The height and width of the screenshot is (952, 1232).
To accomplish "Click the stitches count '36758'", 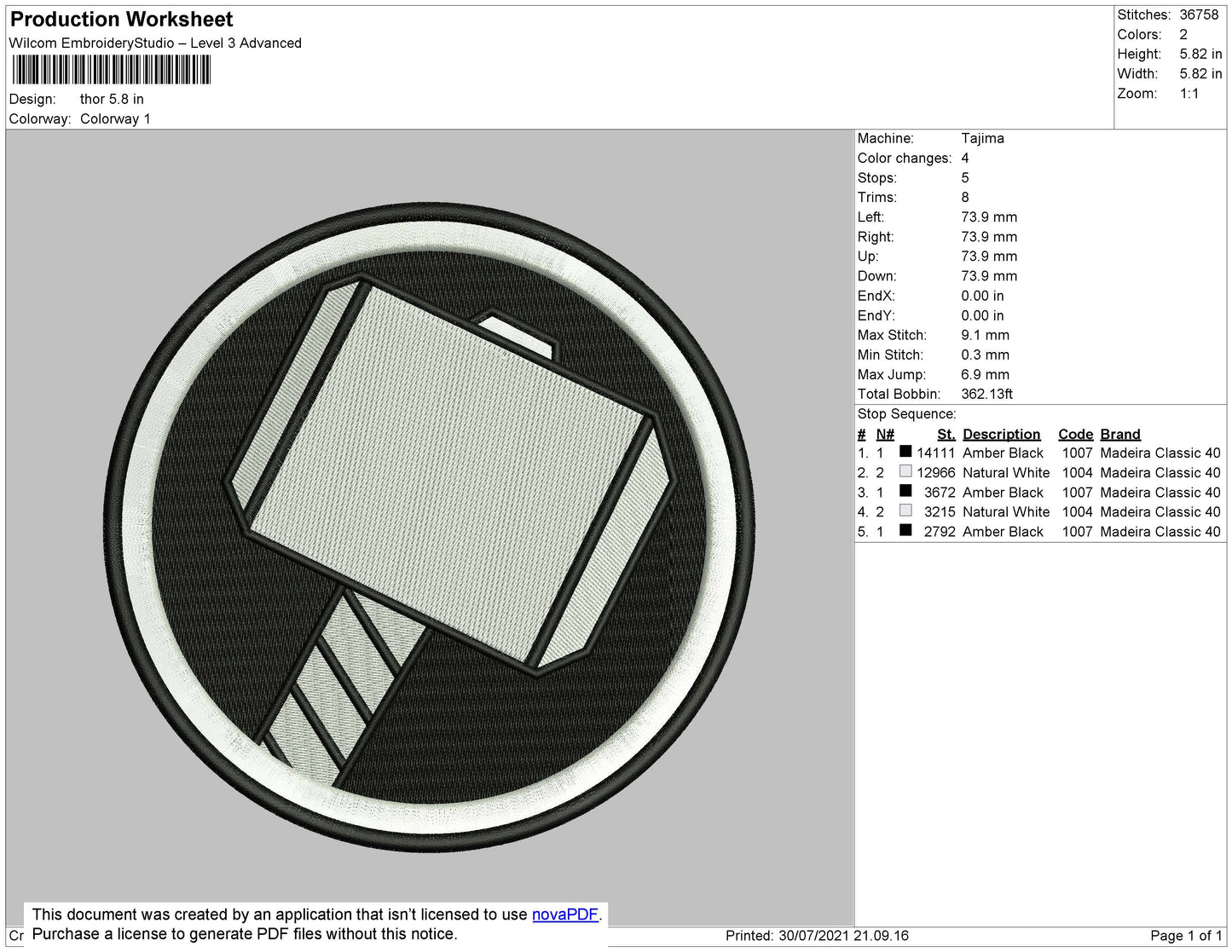I will tap(1199, 15).
